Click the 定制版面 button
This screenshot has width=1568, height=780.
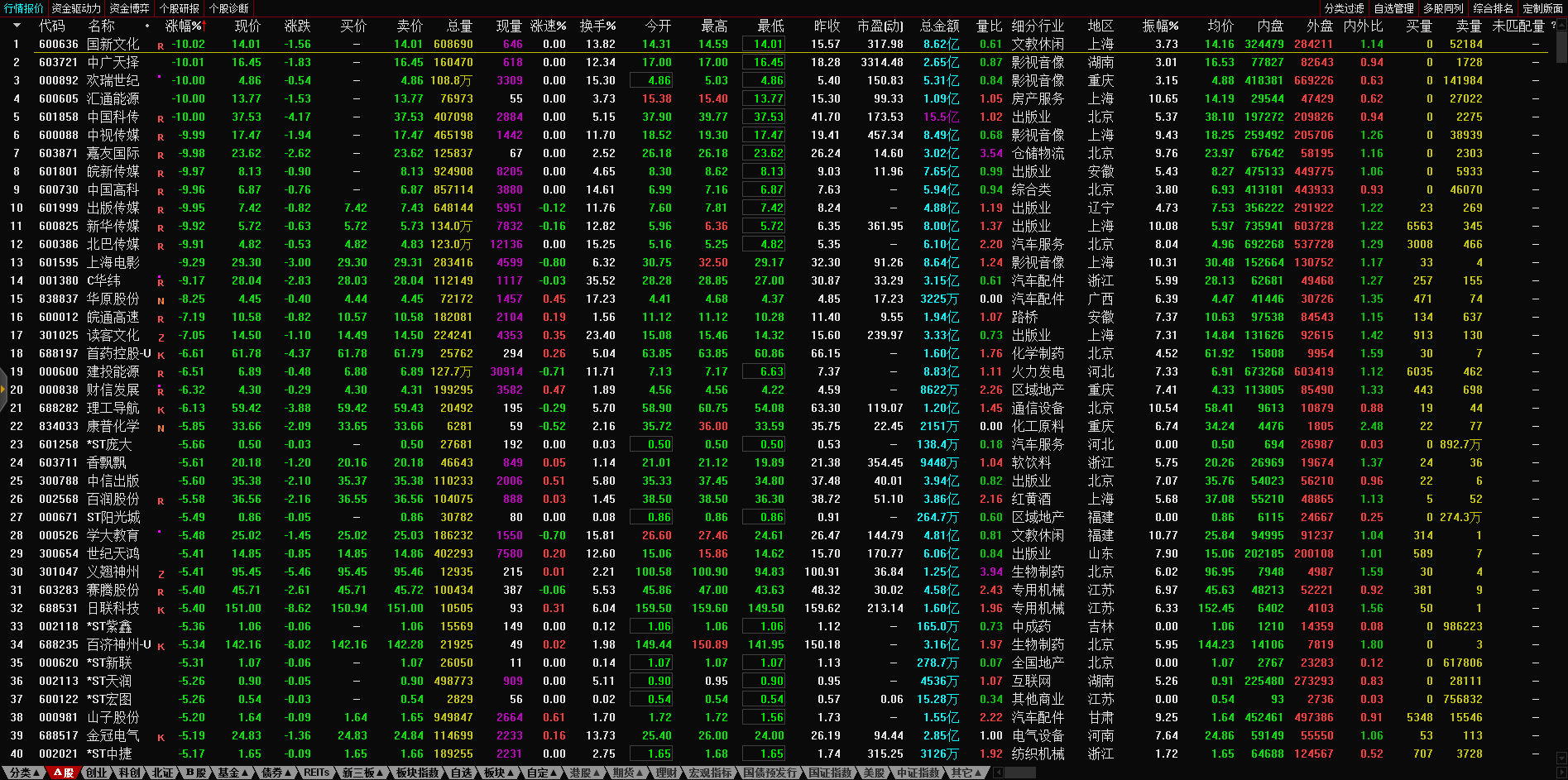[1542, 8]
